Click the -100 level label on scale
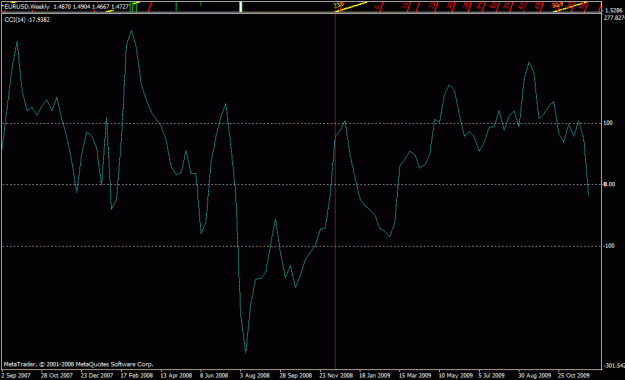 [x=609, y=246]
